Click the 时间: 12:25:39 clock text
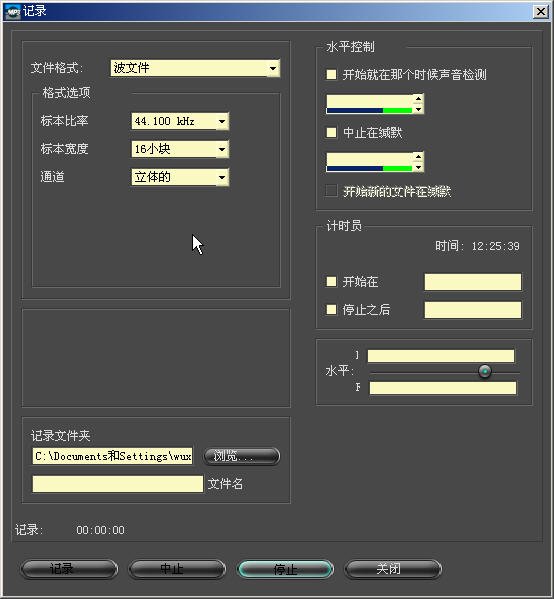This screenshot has width=554, height=599. click(477, 246)
